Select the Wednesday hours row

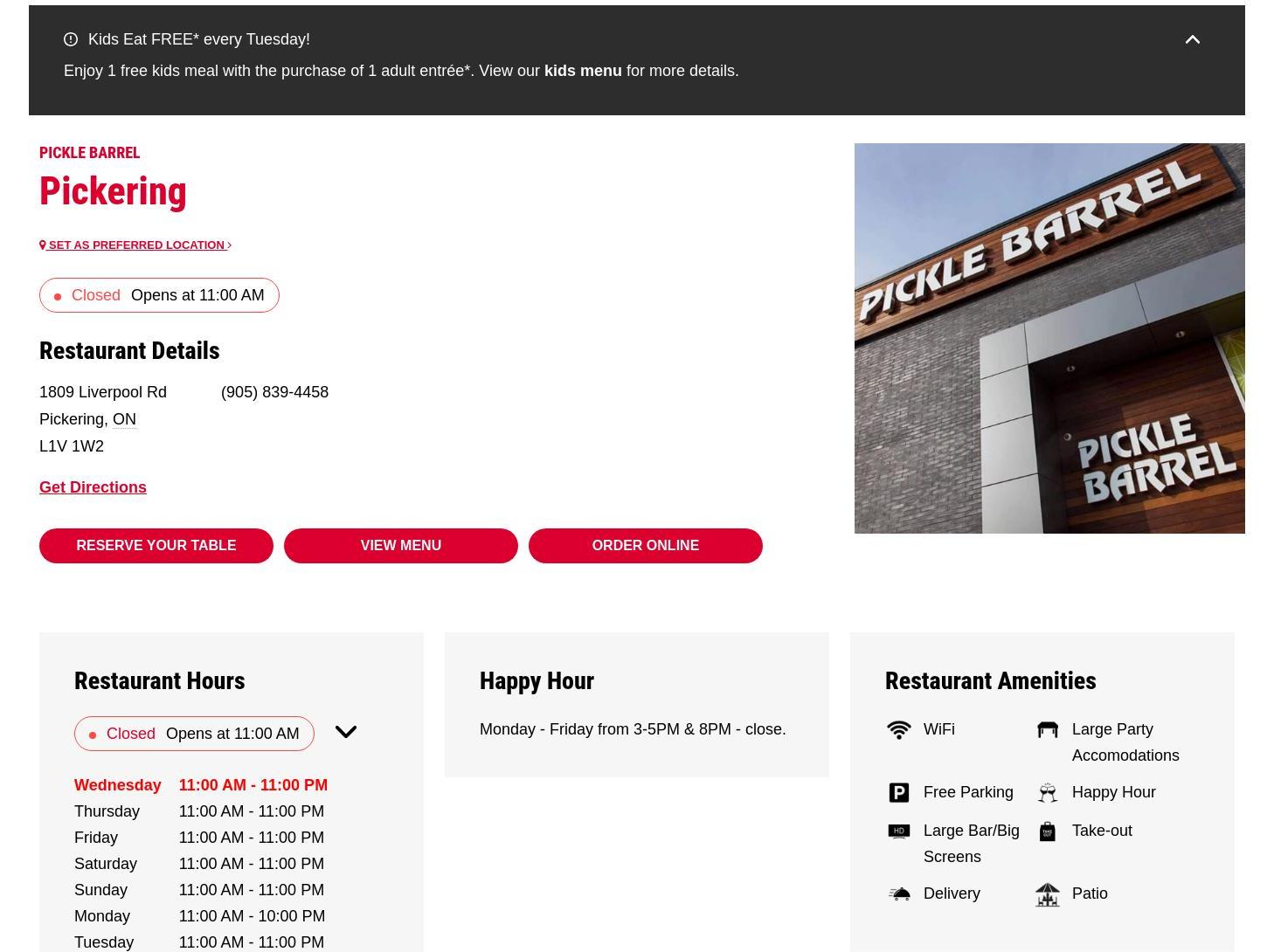201,785
